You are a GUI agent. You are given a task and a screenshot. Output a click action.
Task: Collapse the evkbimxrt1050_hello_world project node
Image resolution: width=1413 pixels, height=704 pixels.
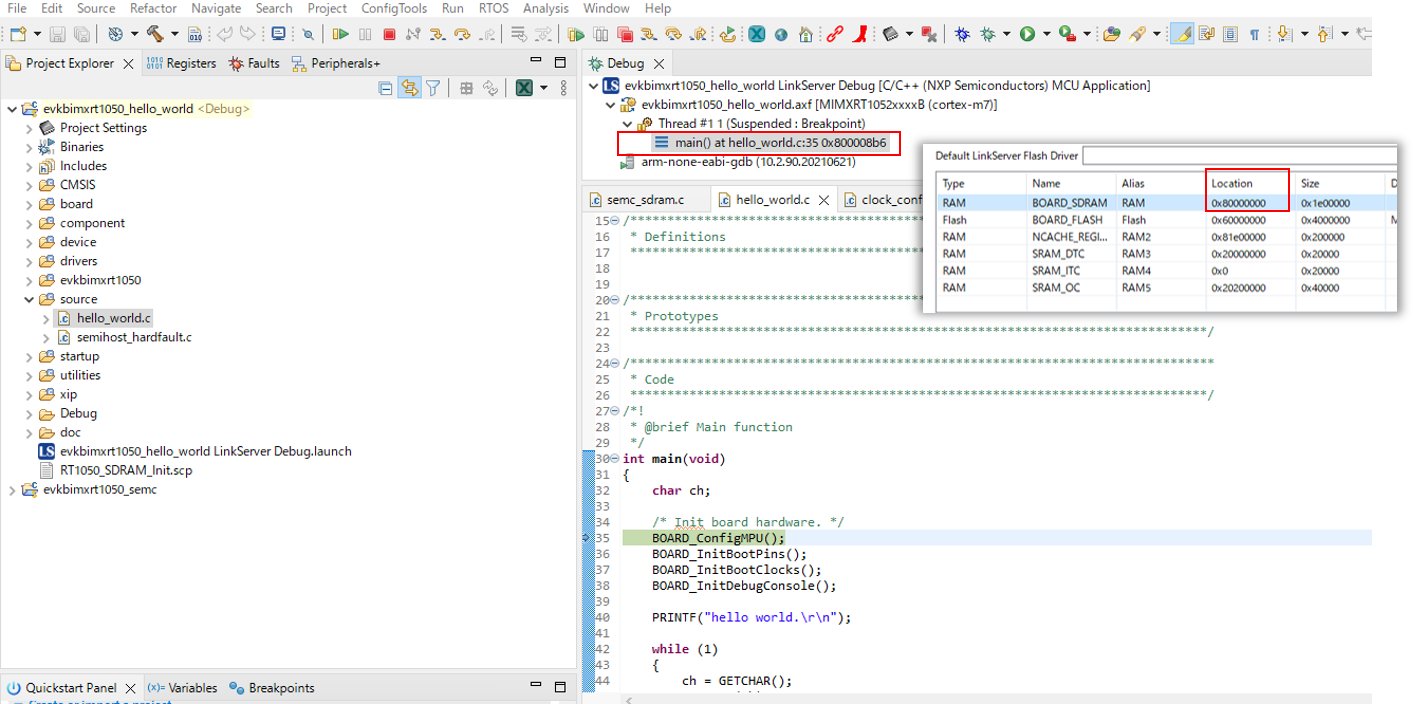pyautogui.click(x=12, y=109)
